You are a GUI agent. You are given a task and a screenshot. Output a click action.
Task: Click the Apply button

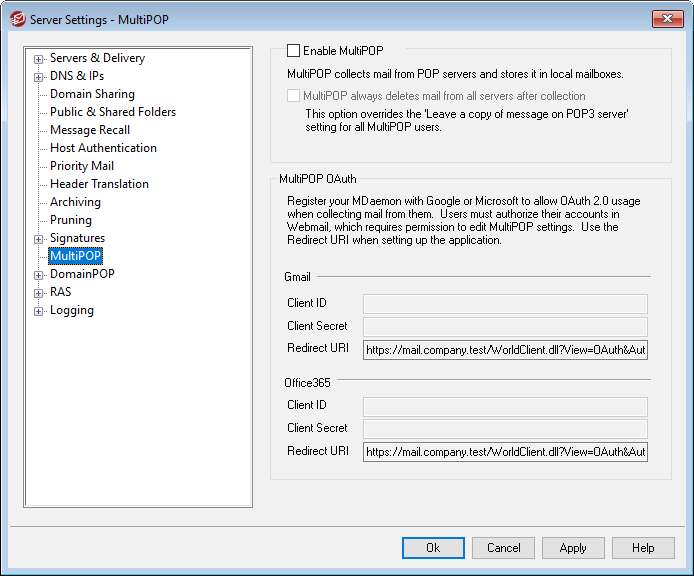point(573,548)
